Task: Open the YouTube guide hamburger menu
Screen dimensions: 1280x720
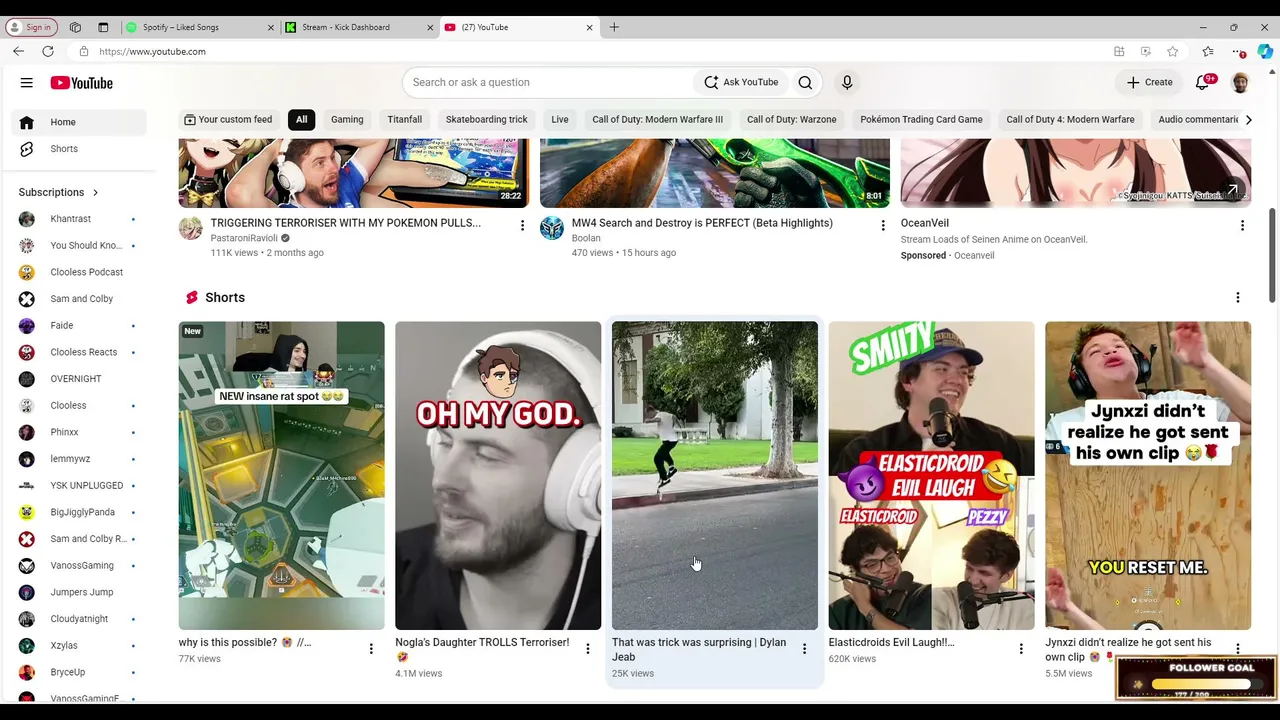Action: 27,83
